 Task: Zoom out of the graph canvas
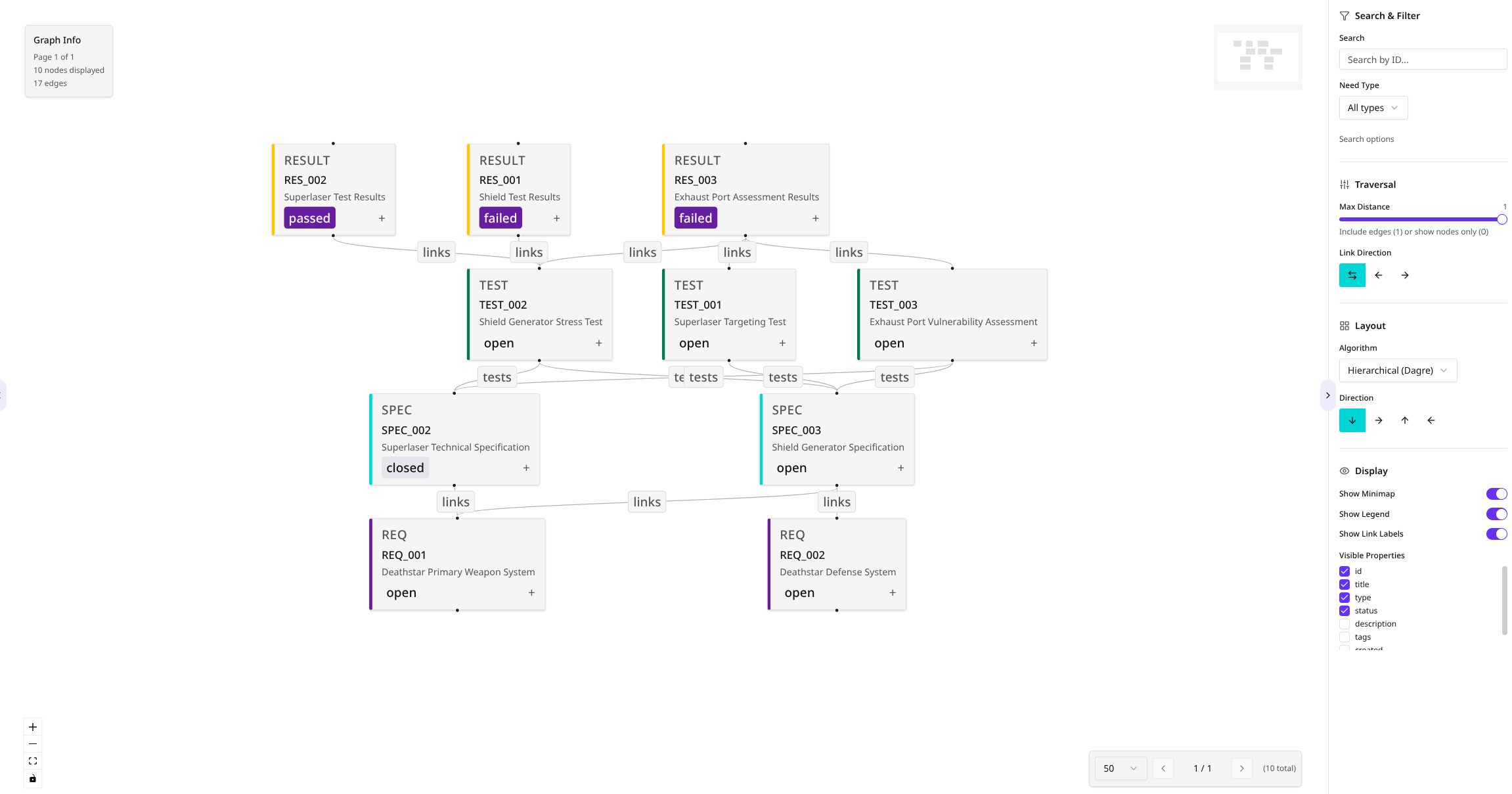pyautogui.click(x=32, y=743)
